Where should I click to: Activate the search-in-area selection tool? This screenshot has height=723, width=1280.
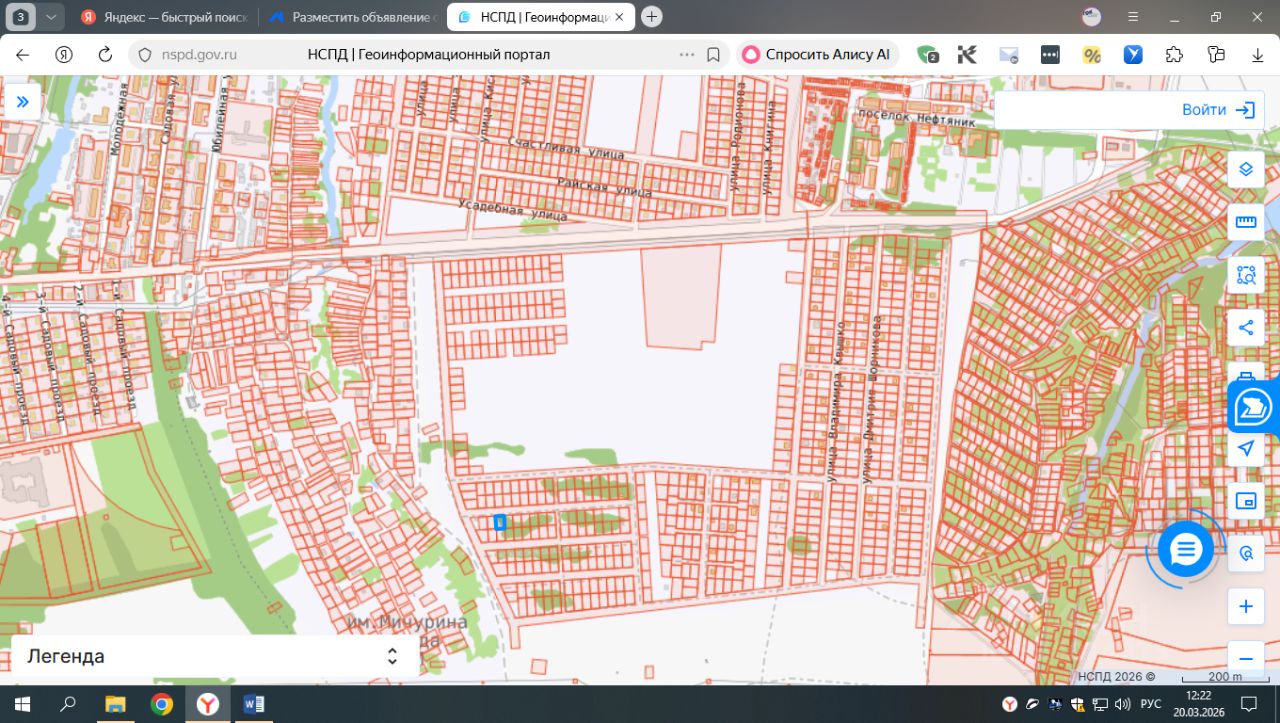1246,275
